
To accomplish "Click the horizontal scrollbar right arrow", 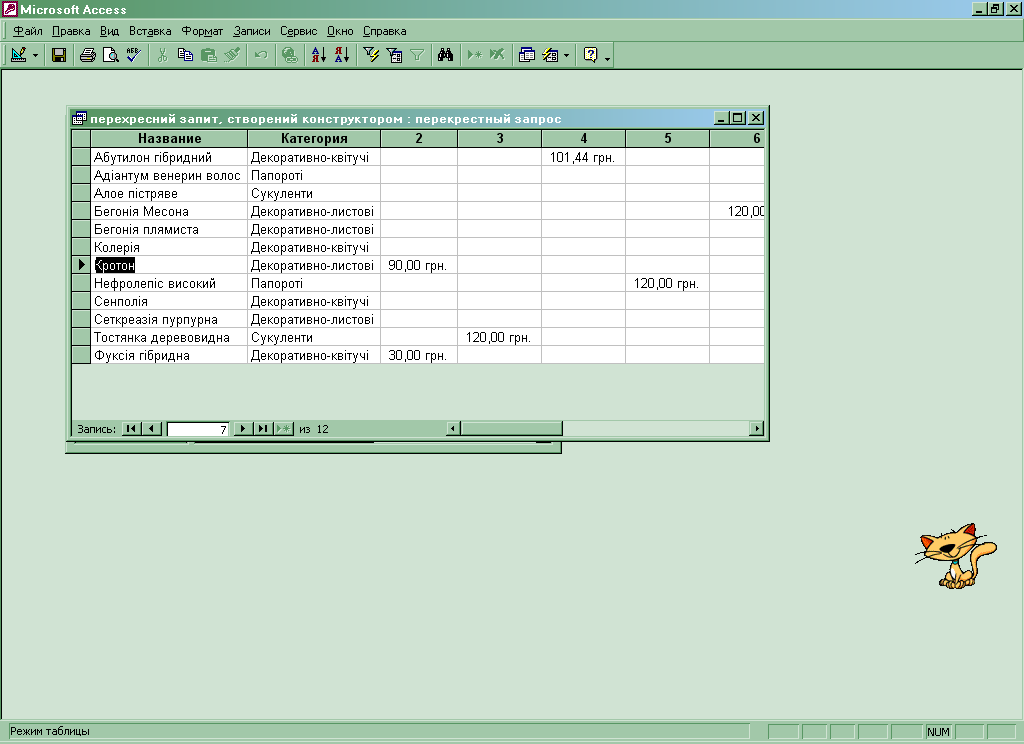I will [756, 429].
